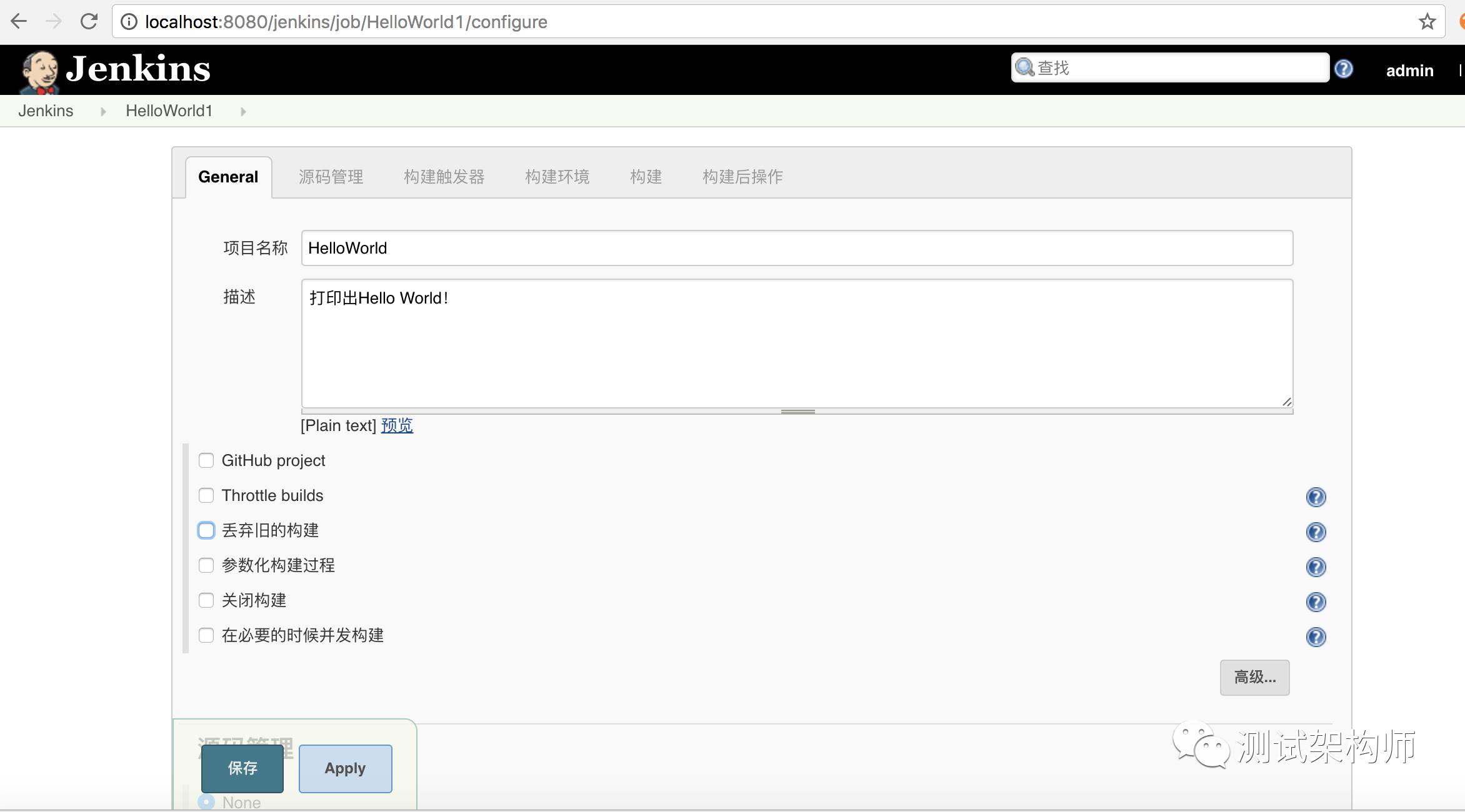The image size is (1465, 812).
Task: Check the 丢弃旧的构建 option
Action: coord(206,530)
